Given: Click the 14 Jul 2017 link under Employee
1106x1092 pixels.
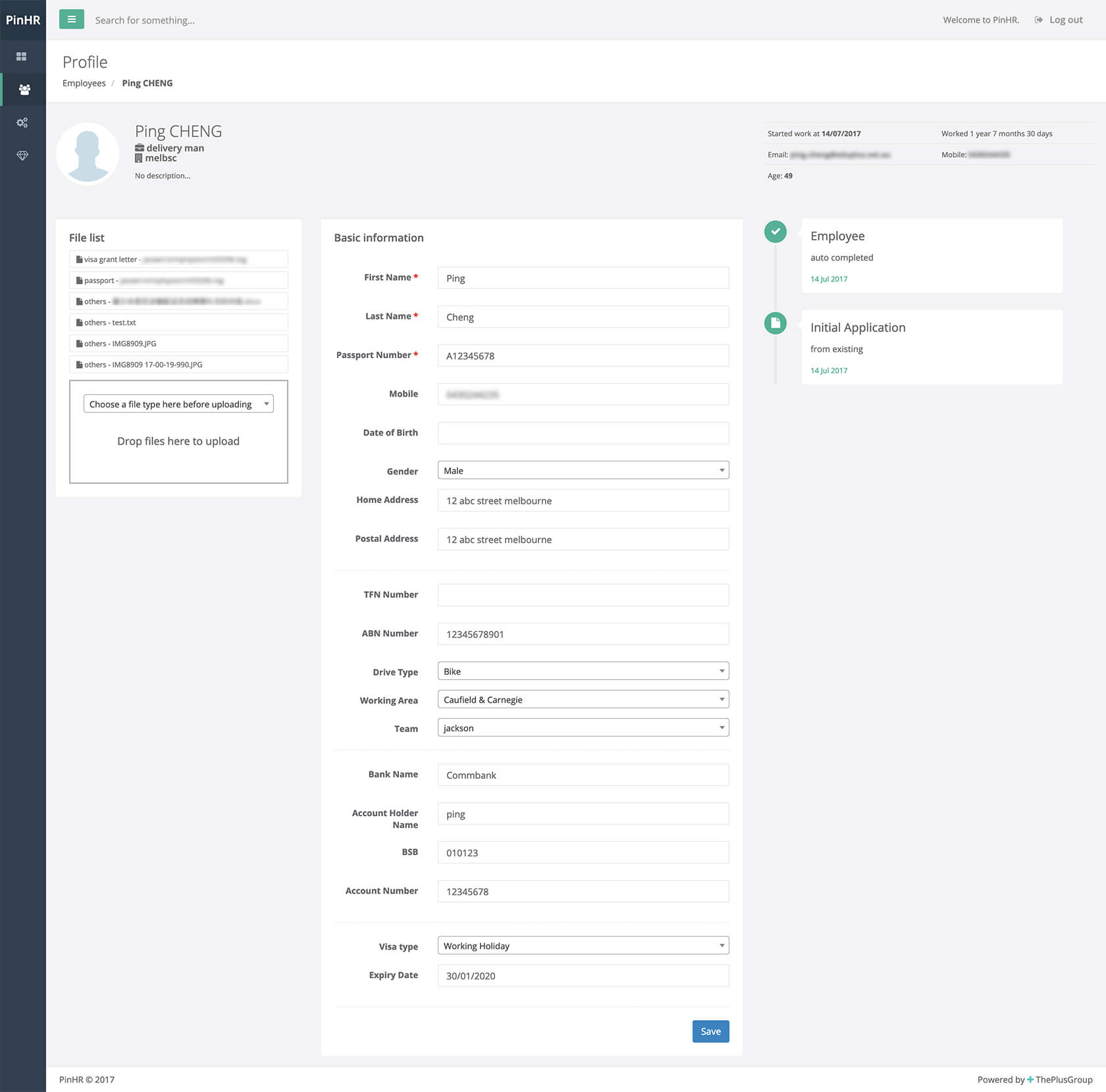Looking at the screenshot, I should (x=828, y=278).
